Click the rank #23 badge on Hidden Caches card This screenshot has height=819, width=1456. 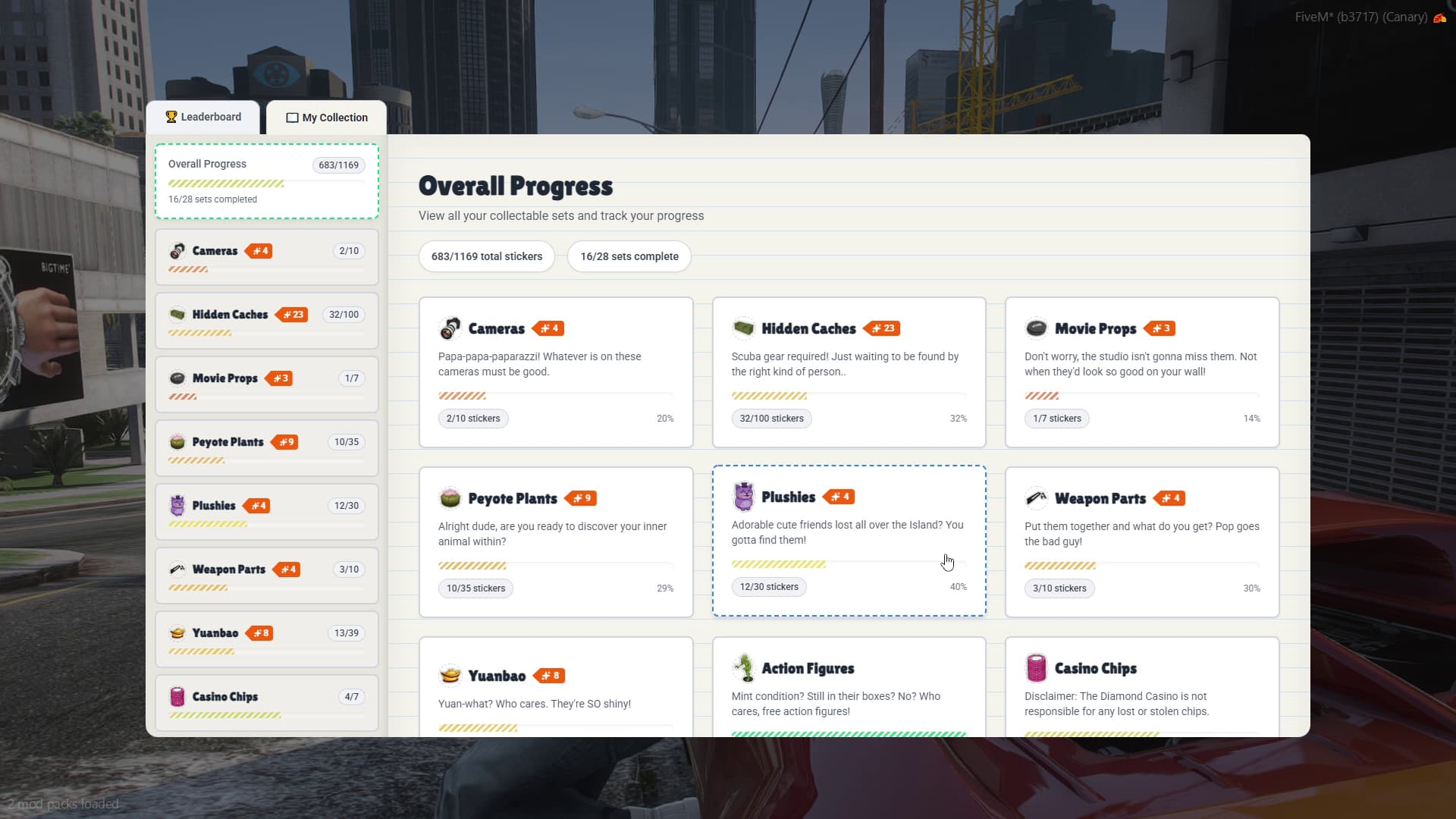point(882,328)
